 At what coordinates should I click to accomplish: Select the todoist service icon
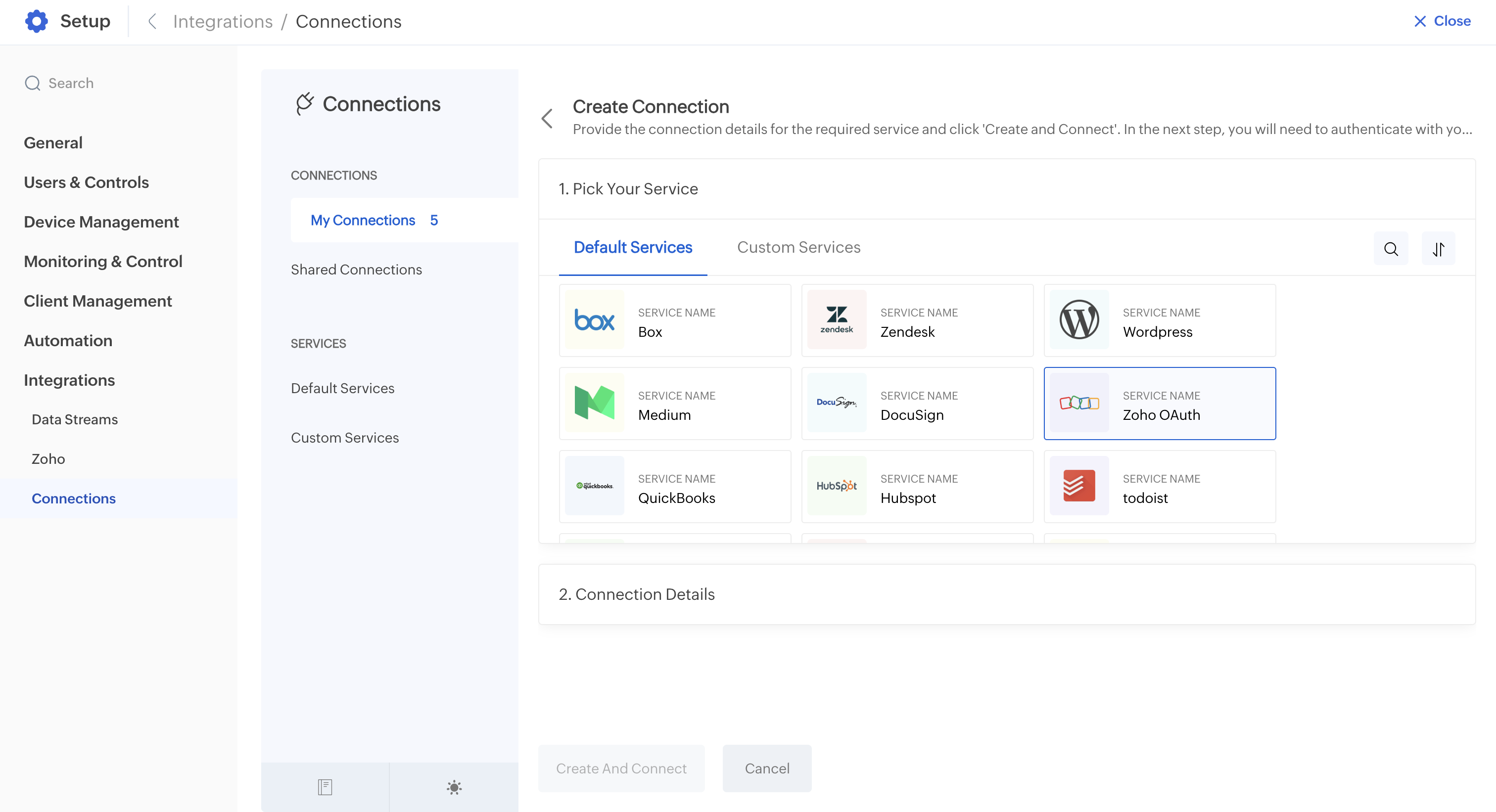point(1078,486)
